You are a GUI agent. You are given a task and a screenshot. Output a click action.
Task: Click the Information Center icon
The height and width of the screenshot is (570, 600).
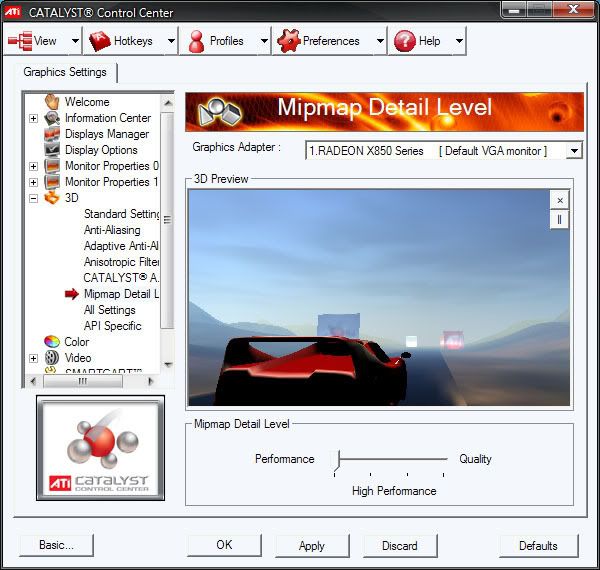[x=52, y=118]
